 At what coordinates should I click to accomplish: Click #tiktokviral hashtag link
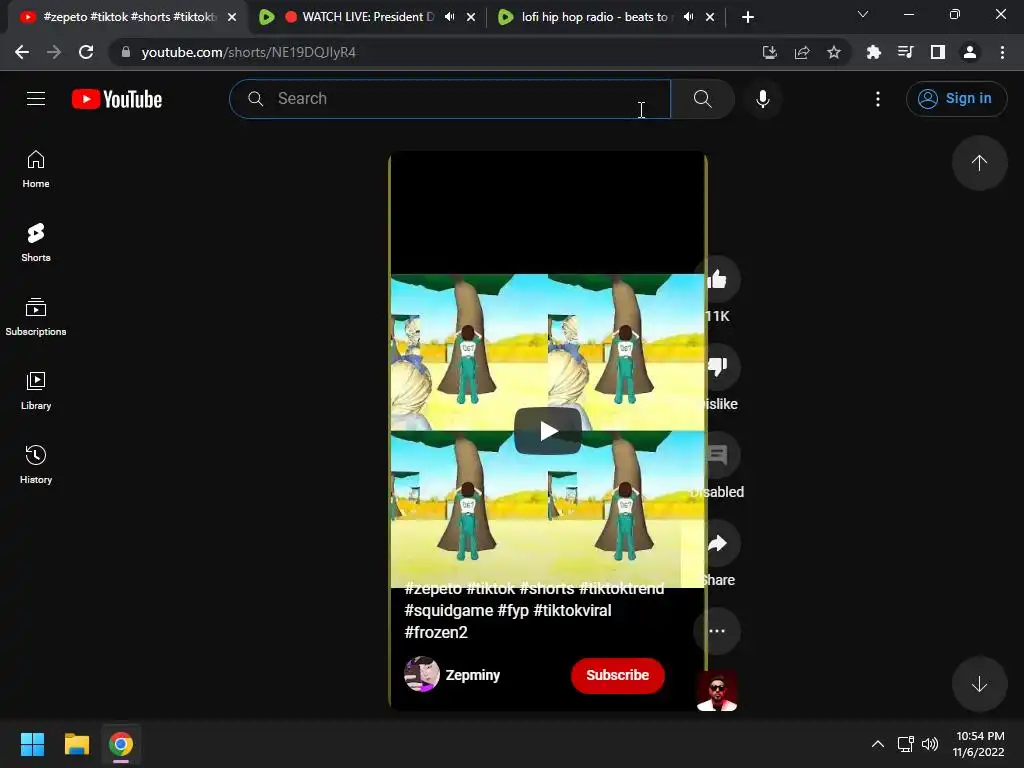pyautogui.click(x=572, y=610)
